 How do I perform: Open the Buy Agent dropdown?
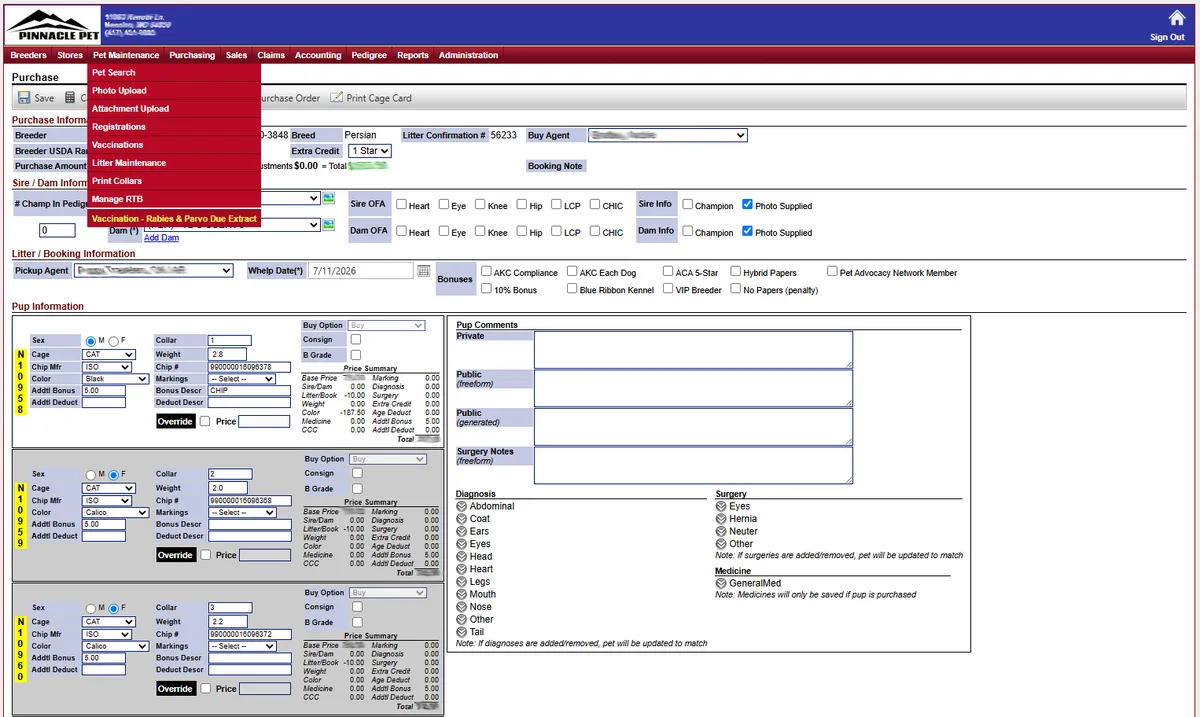668,135
